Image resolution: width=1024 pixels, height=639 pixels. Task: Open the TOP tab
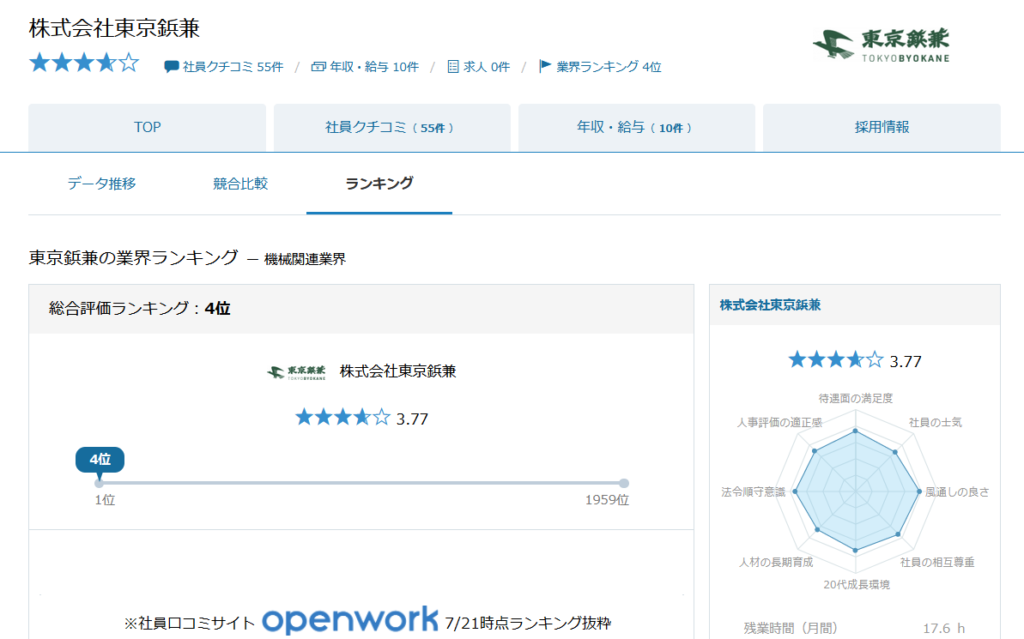147,127
